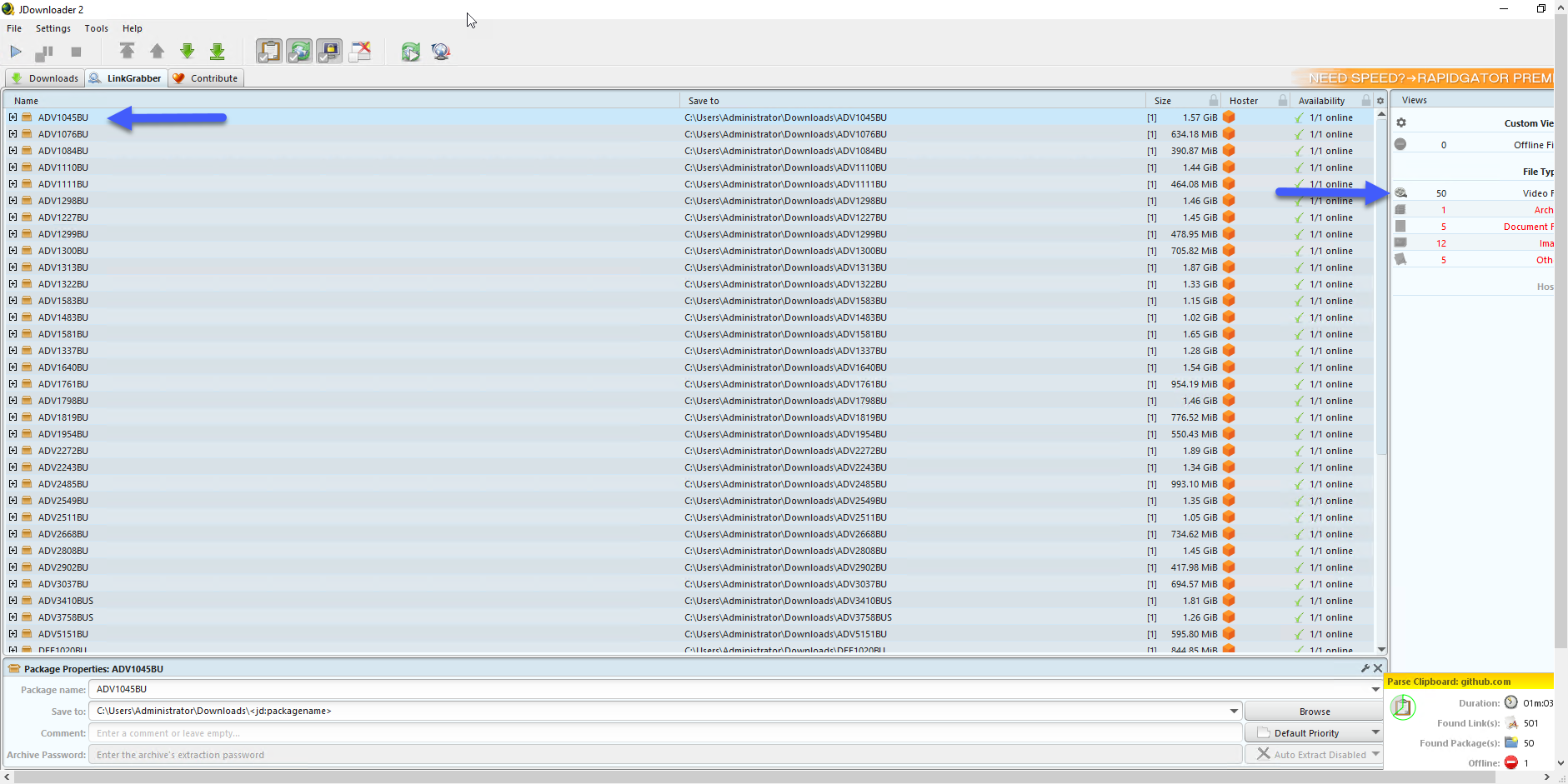Switch to the LinkGrabber tab

126,78
